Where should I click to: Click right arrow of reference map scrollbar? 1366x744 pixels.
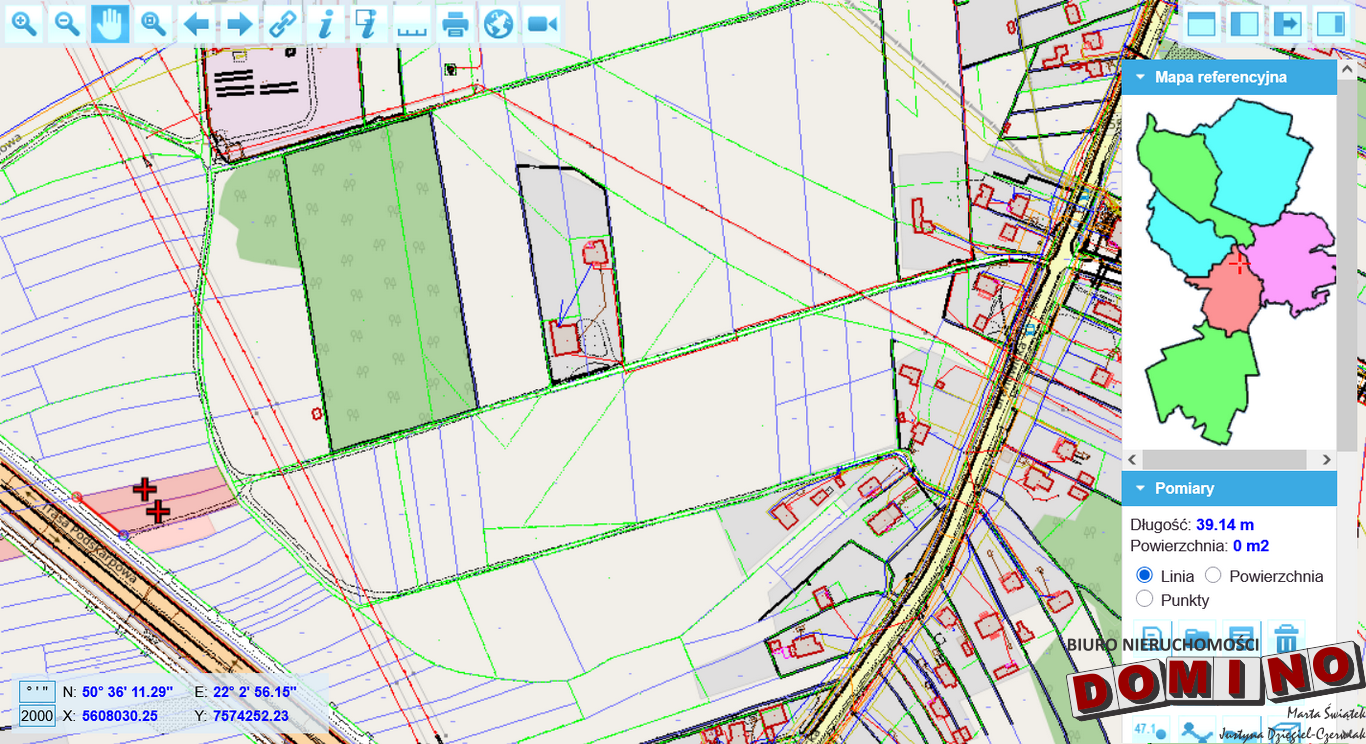click(1326, 460)
